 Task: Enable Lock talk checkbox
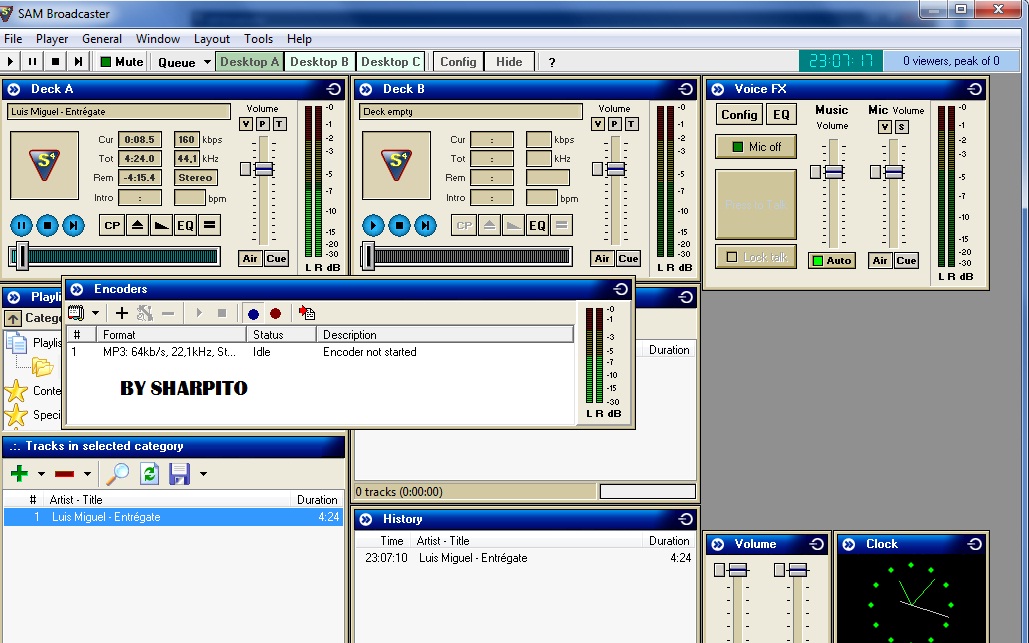pos(732,257)
